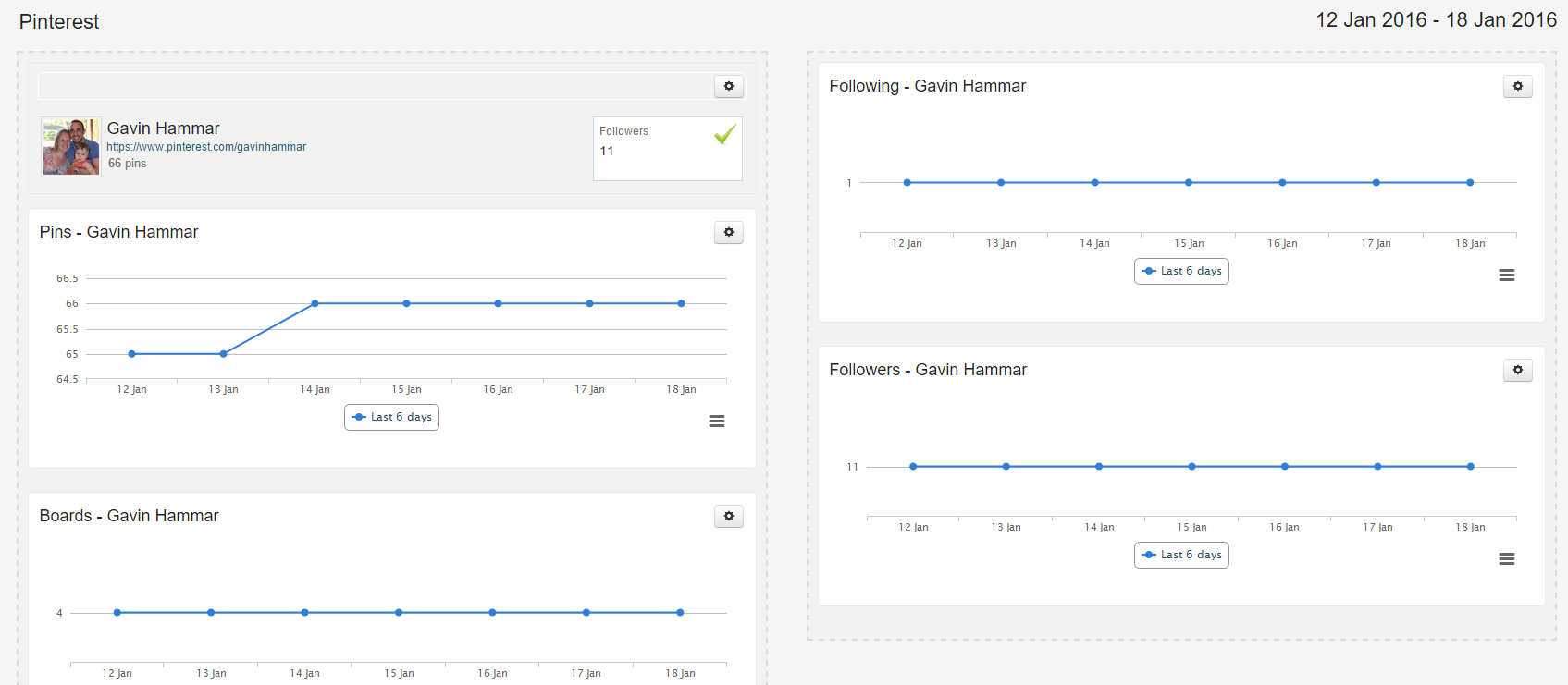The image size is (1568, 685).
Task: Click the 15 Jan data point on Following chart
Action: coord(1189,183)
